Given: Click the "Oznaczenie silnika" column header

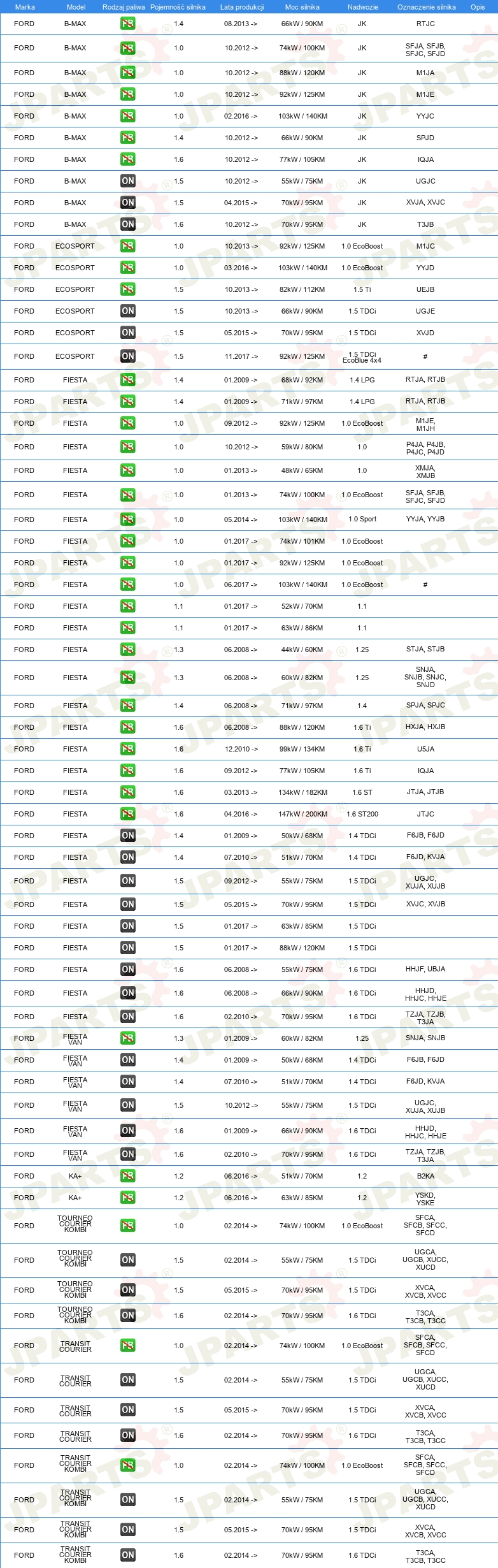Looking at the screenshot, I should [x=427, y=7].
